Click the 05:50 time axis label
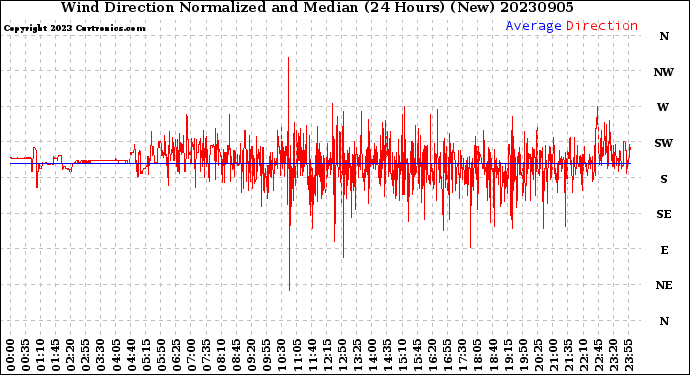Viewport: 690px width, 375px height. [161, 355]
